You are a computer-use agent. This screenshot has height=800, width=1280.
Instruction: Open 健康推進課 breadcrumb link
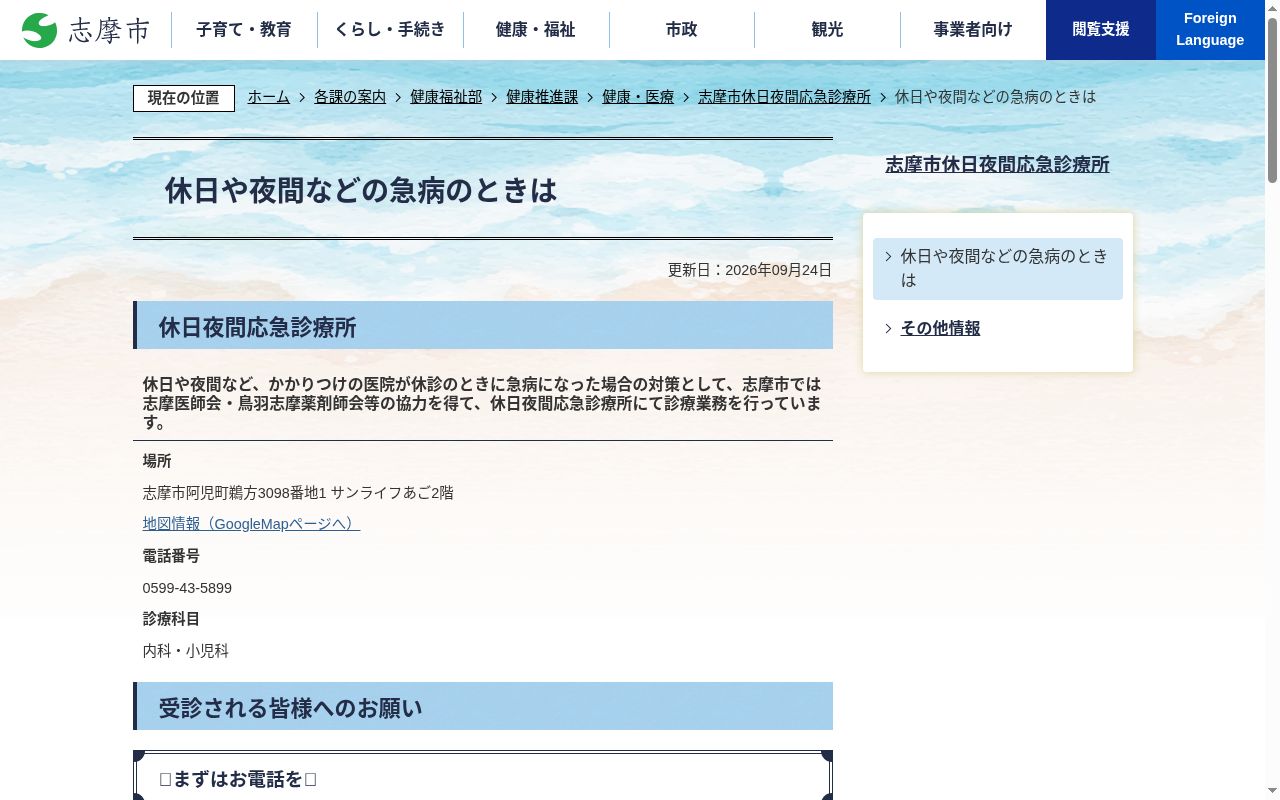[542, 97]
